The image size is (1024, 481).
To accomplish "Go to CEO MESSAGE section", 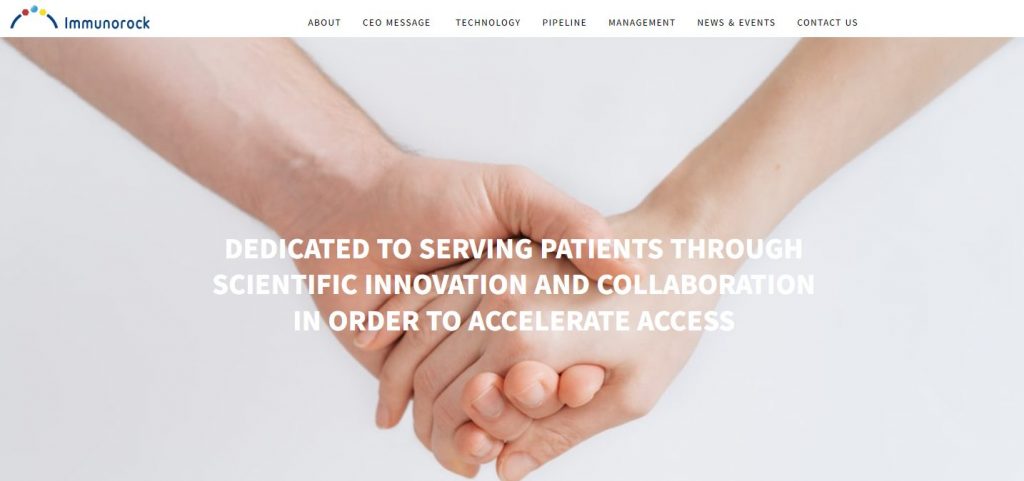I will 396,23.
